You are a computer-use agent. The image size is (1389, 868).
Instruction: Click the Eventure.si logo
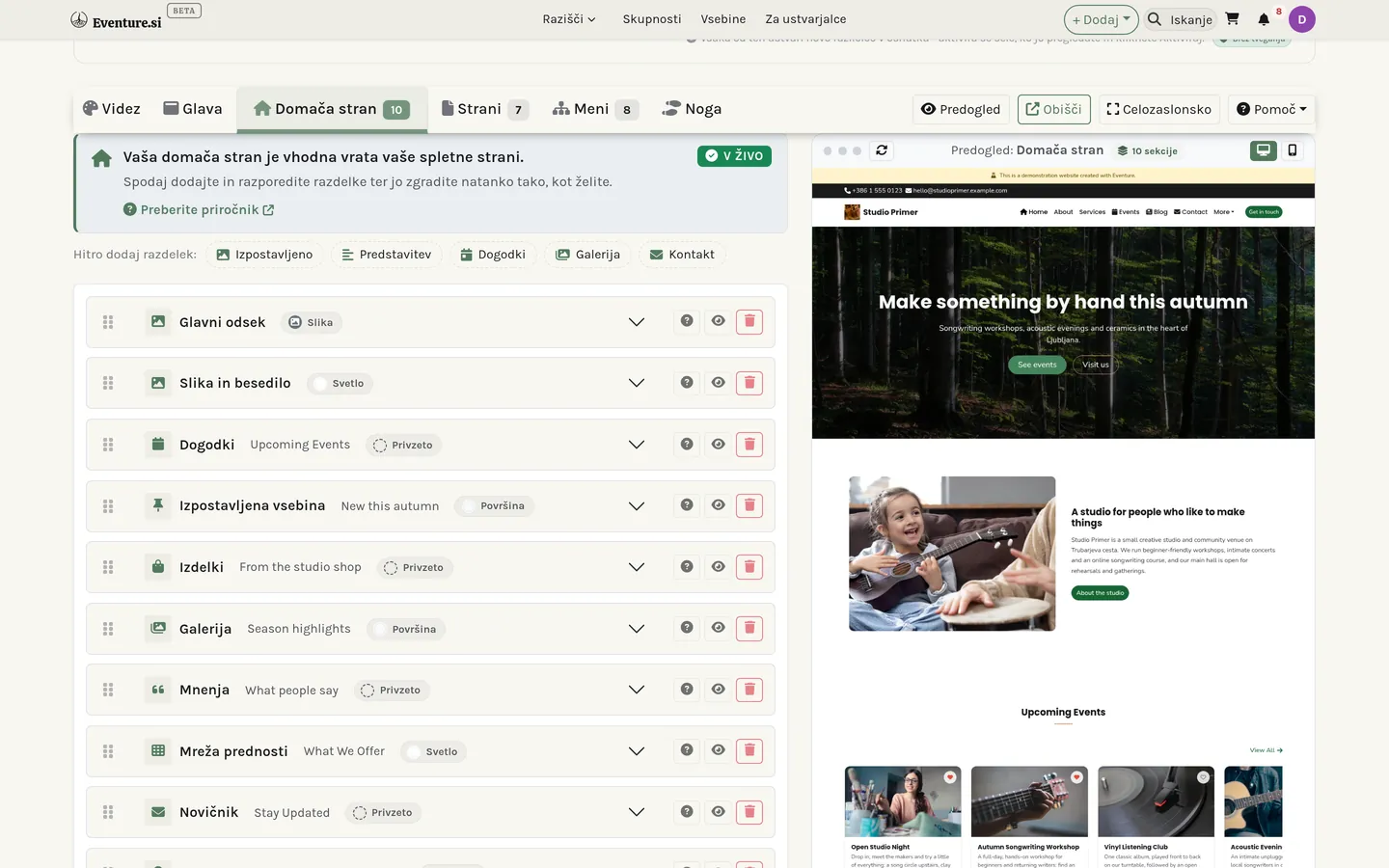coord(116,20)
